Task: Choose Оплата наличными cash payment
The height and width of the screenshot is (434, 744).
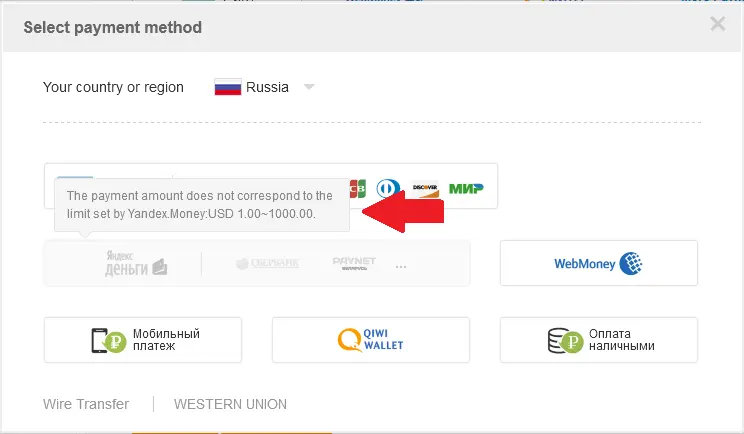Action: coord(599,340)
